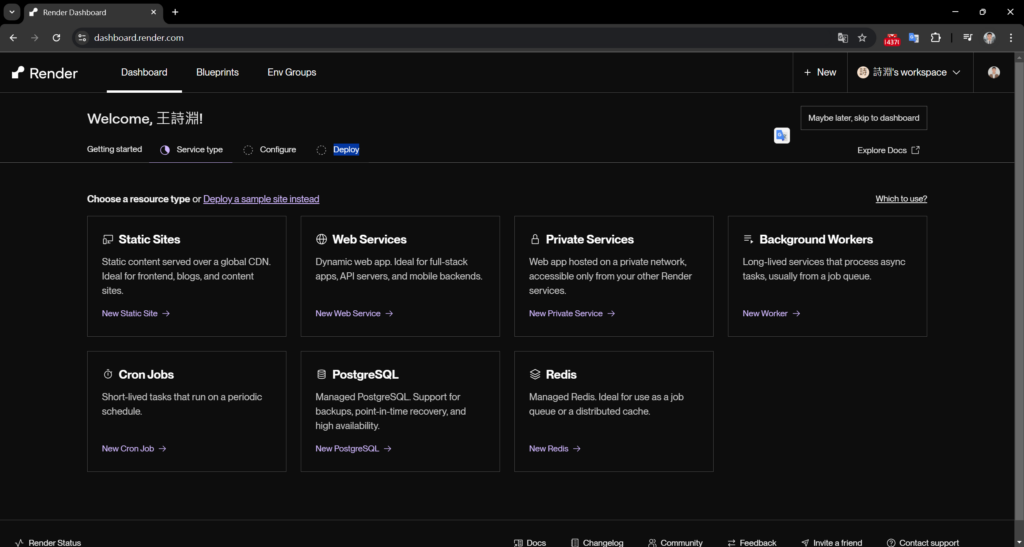The width and height of the screenshot is (1024, 547).
Task: Open the Chrome tab search dropdown
Action: click(x=12, y=12)
